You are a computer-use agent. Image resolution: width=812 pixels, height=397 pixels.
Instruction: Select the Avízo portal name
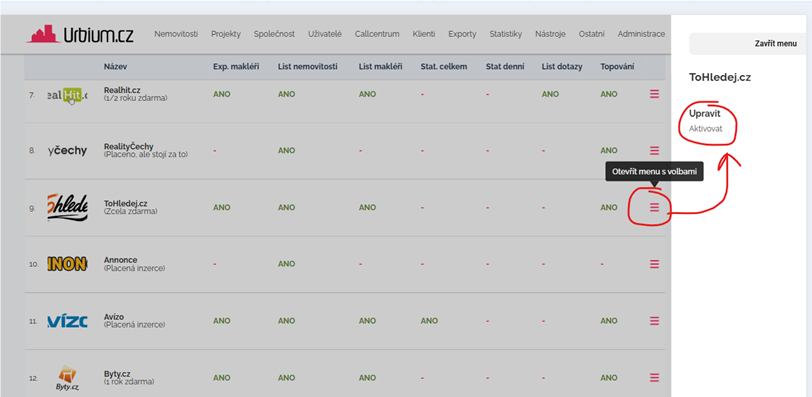pyautogui.click(x=114, y=317)
